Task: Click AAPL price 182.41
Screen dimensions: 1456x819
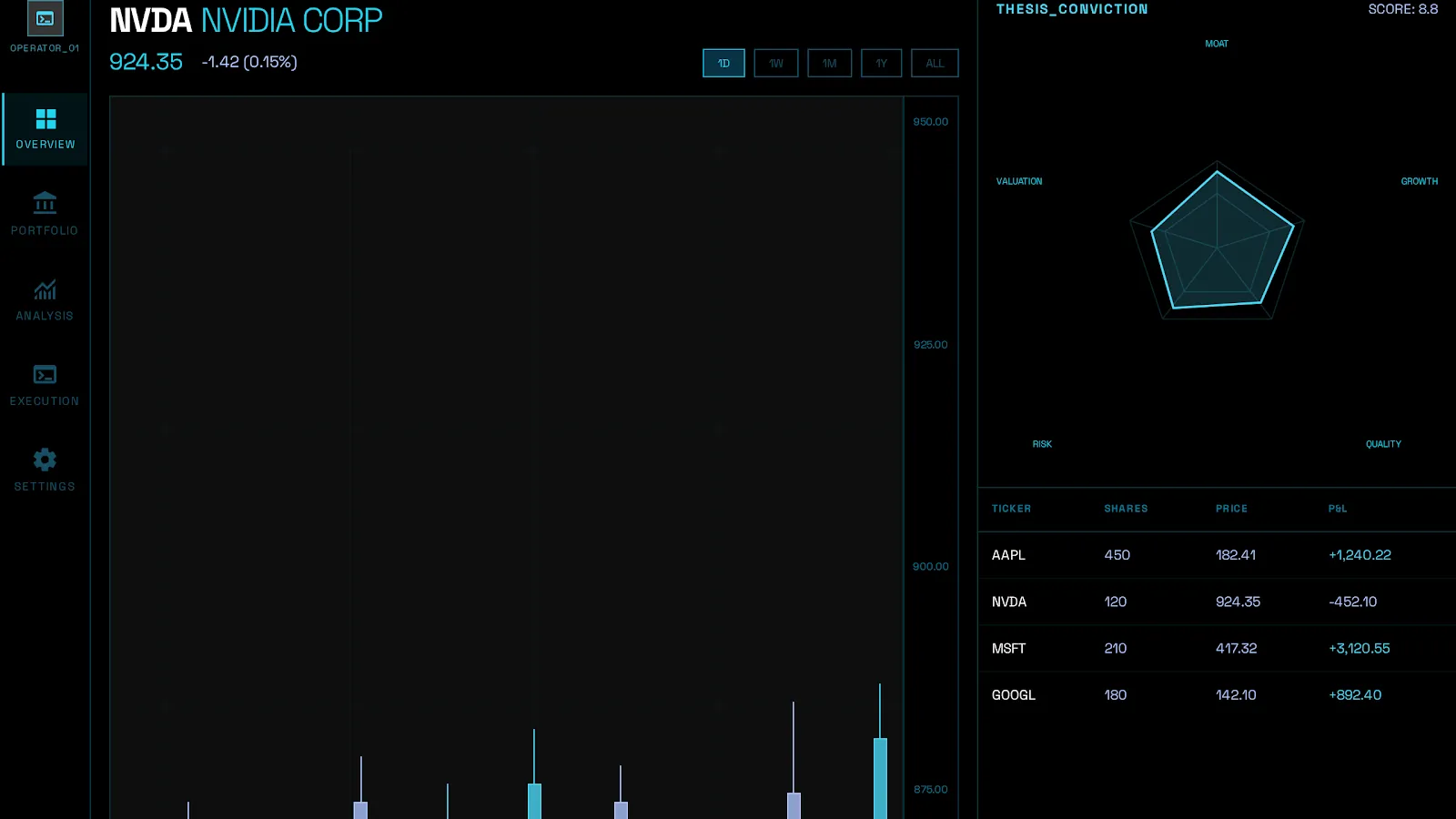Action: 1236,555
